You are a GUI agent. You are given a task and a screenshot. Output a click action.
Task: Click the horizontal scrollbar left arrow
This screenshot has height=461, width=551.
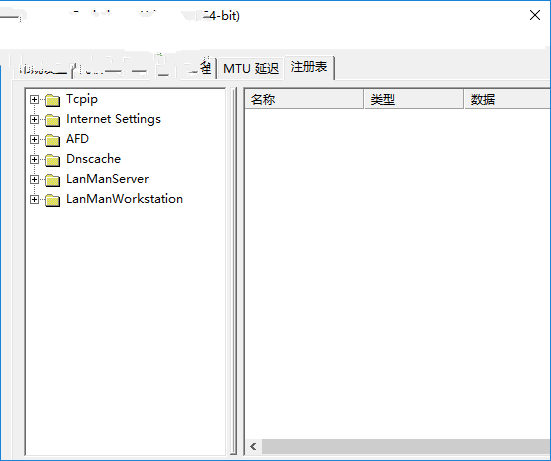click(x=253, y=447)
